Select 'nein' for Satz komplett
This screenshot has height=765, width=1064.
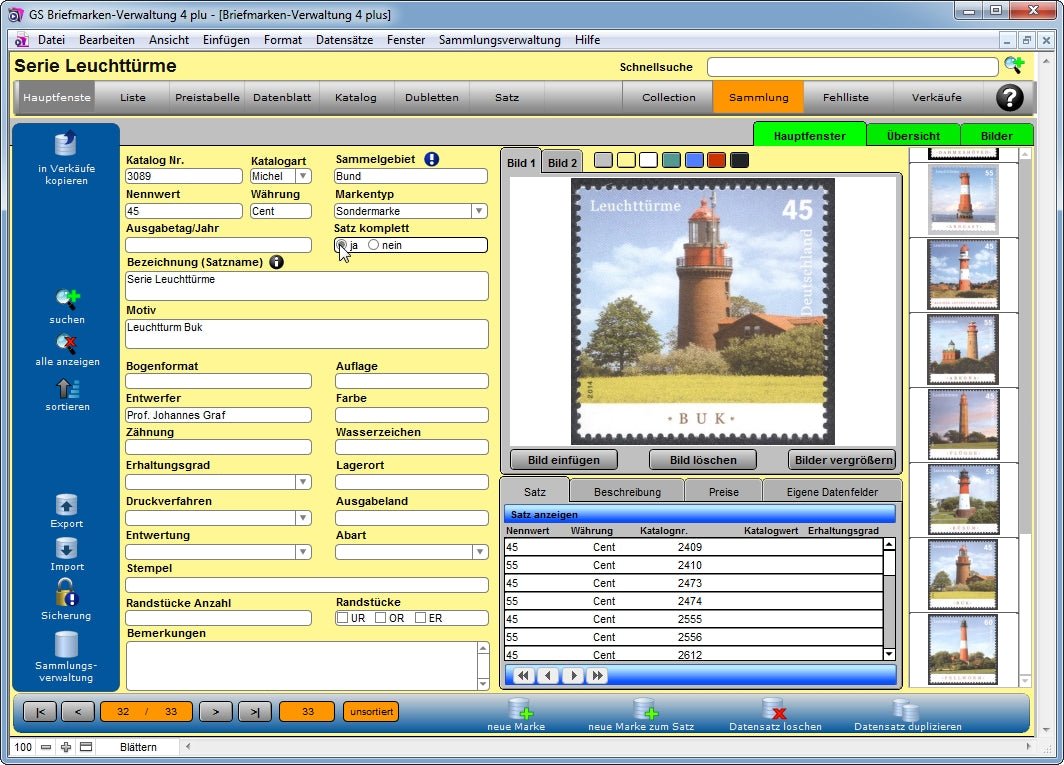374,245
